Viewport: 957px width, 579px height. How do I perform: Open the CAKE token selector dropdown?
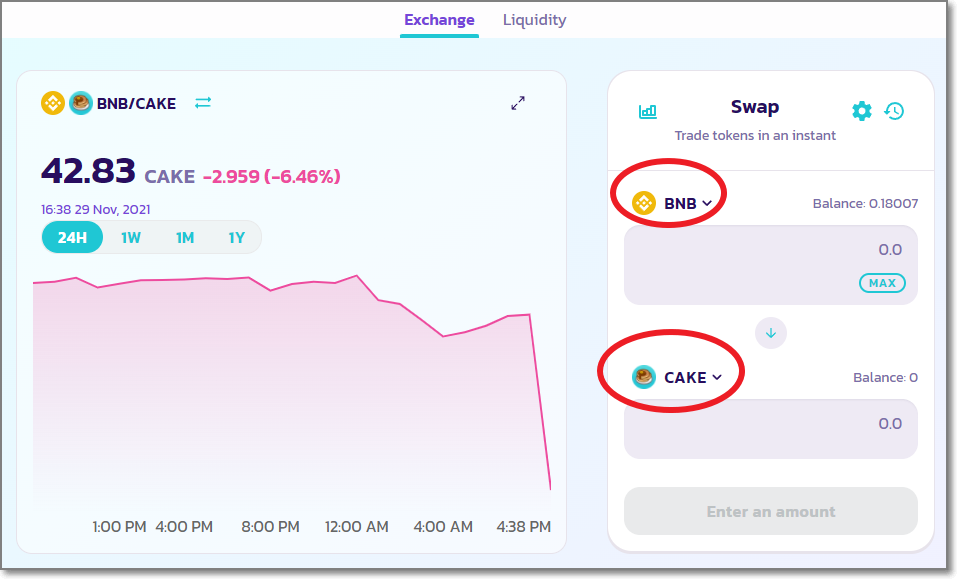677,377
